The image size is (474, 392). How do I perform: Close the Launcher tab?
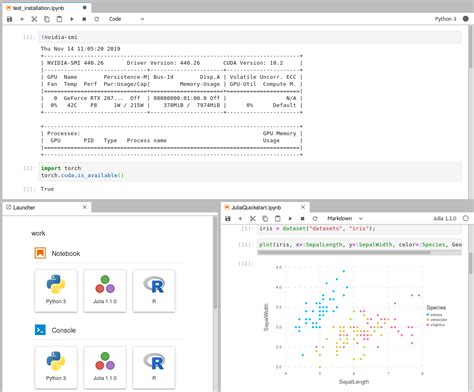(85, 207)
